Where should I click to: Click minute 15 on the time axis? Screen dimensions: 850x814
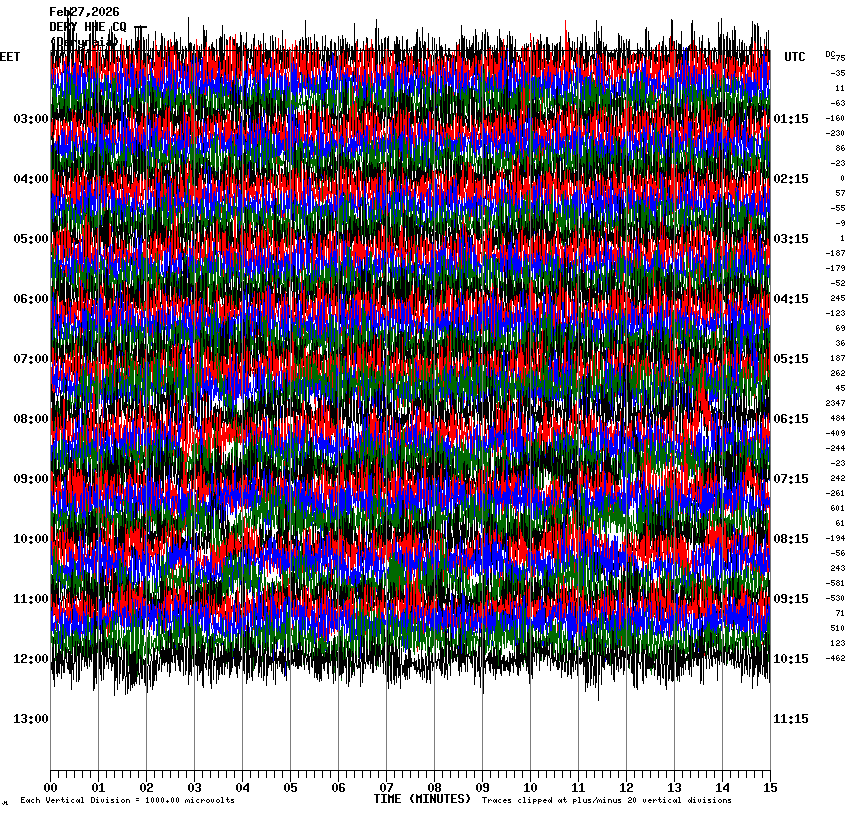point(770,788)
